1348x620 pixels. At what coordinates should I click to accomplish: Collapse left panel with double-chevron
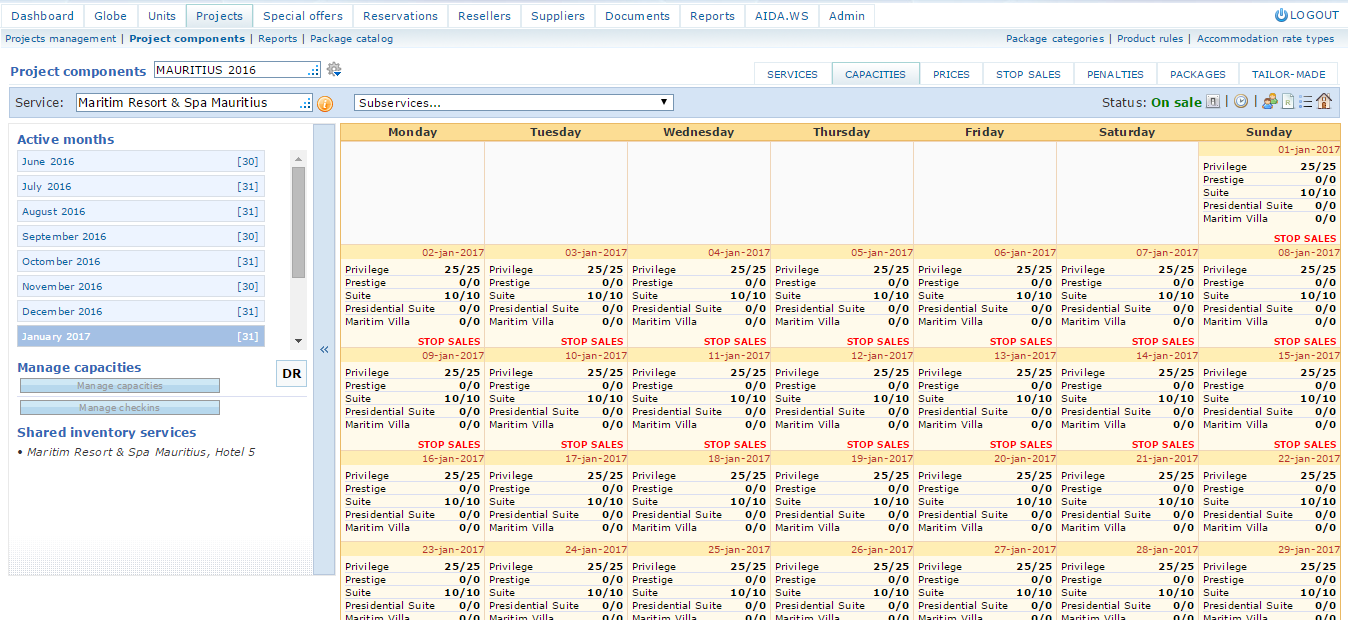pyautogui.click(x=324, y=349)
